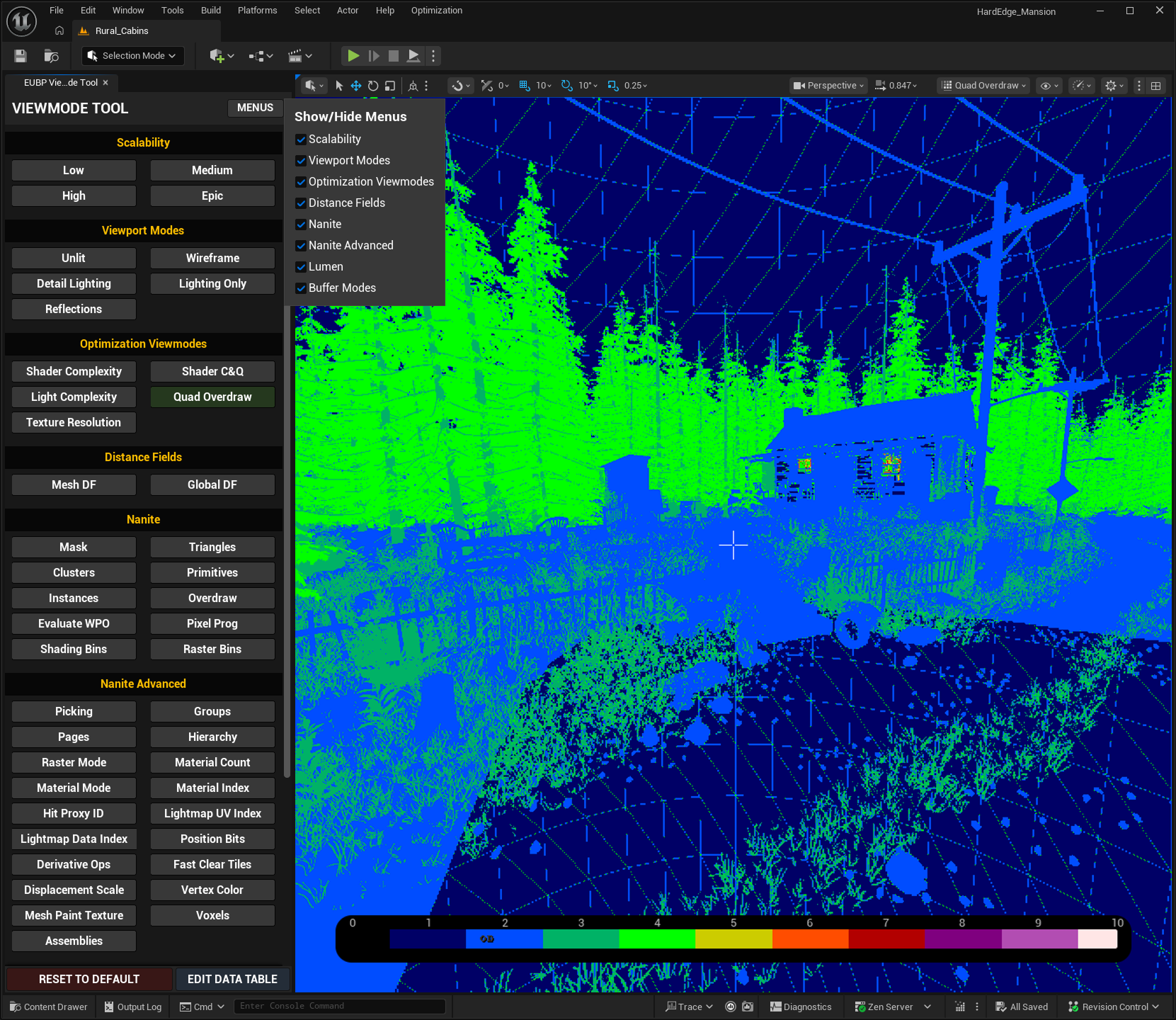The width and height of the screenshot is (1176, 1020).
Task: Click the Unreal Engine logo icon
Action: point(21,21)
